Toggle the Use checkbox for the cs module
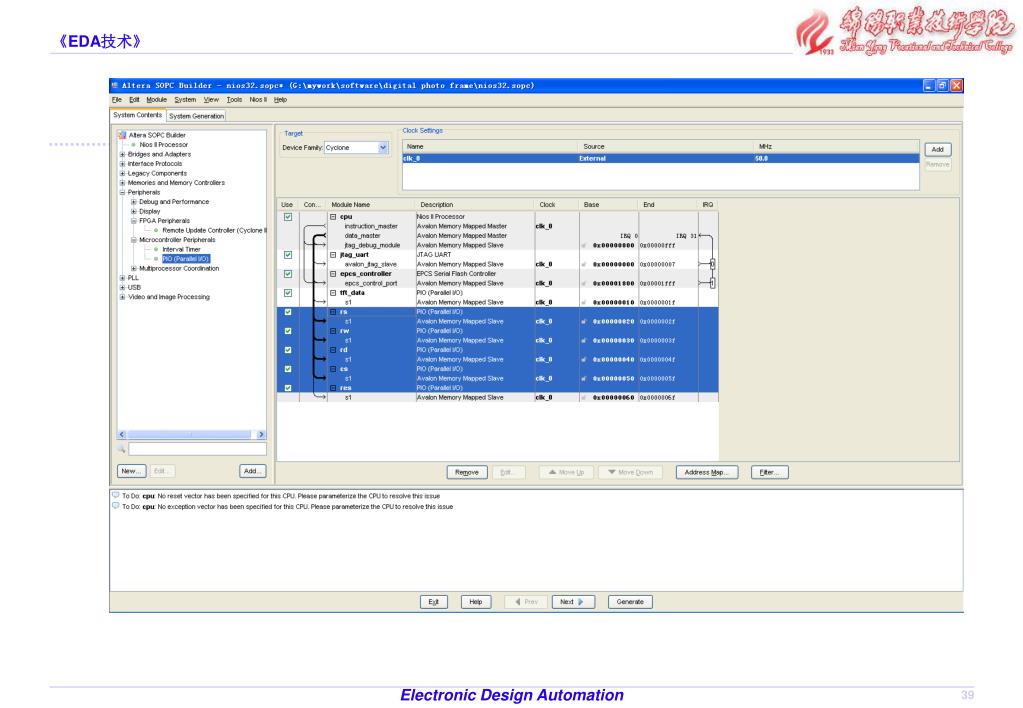This screenshot has height=708, width=1023. tap(288, 369)
